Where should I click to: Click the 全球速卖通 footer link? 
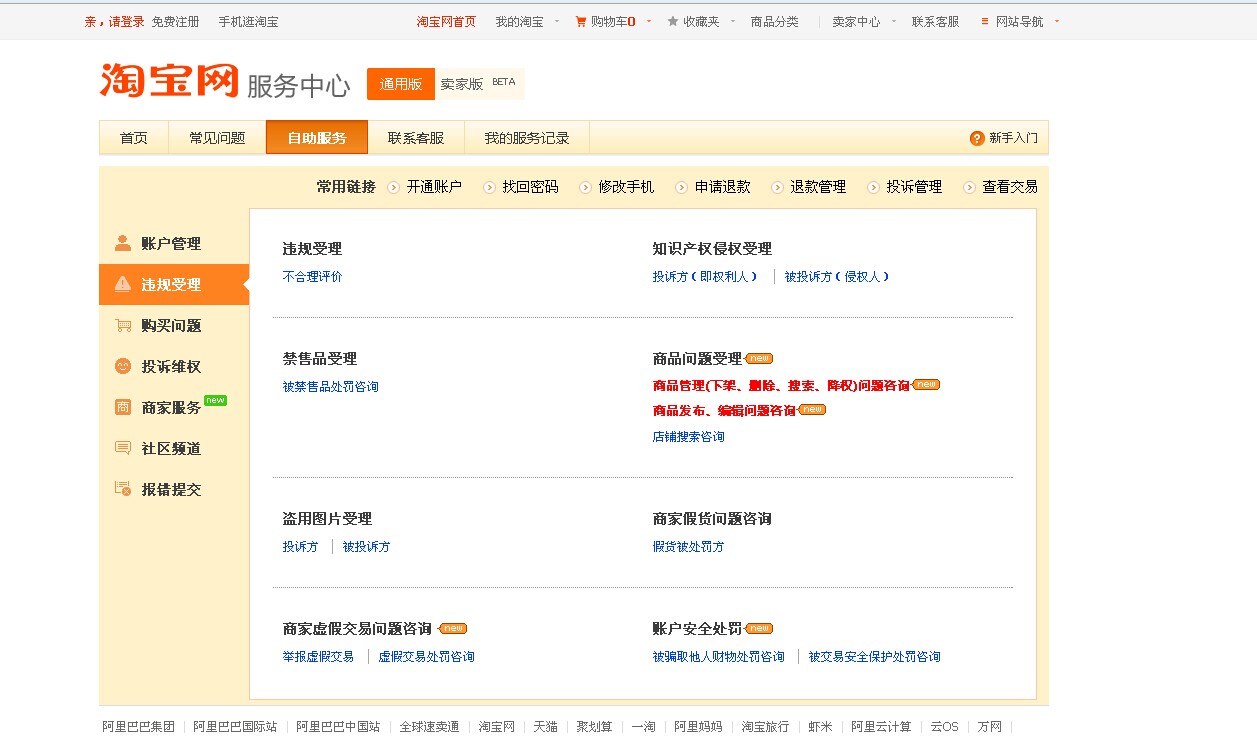coord(430,727)
